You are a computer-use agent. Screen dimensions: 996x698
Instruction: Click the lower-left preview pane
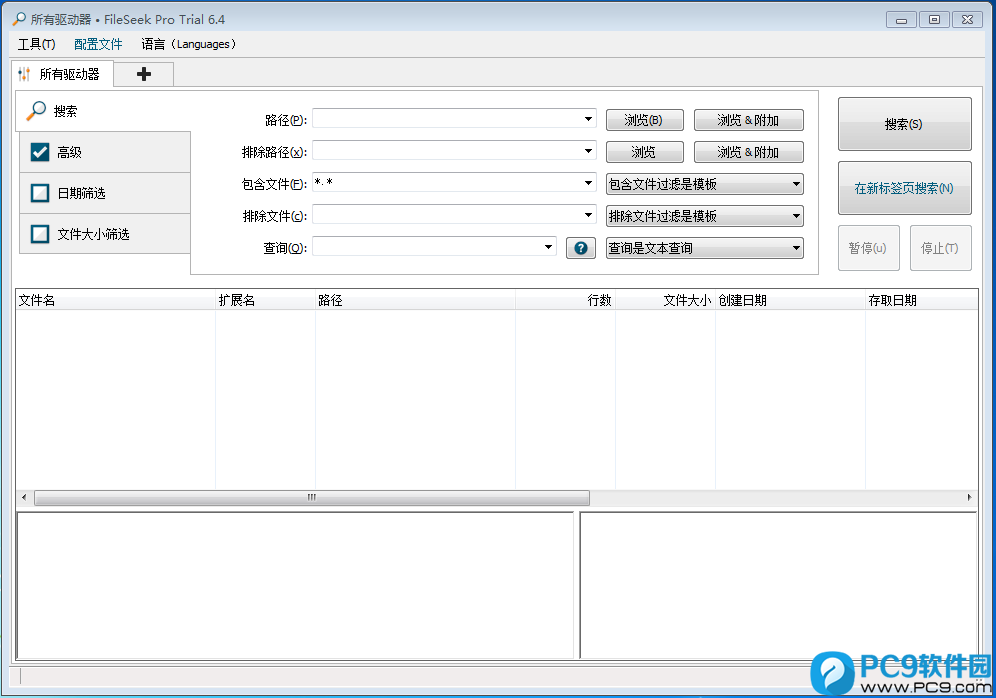point(295,585)
